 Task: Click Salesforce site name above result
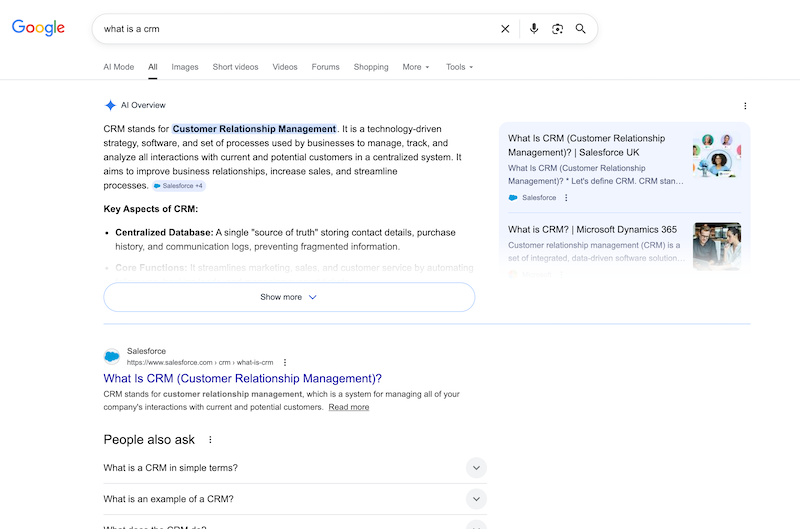(x=146, y=351)
